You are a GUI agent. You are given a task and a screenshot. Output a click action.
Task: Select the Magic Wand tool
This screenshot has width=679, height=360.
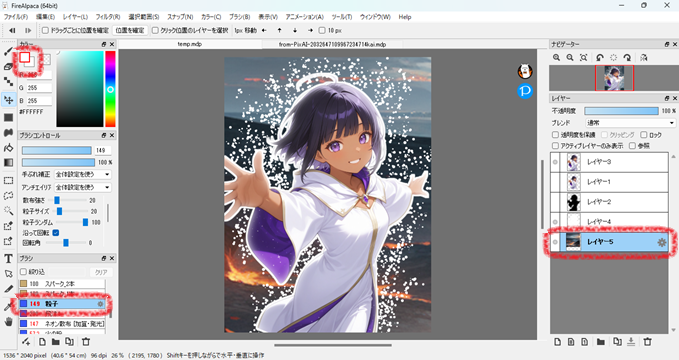click(8, 211)
